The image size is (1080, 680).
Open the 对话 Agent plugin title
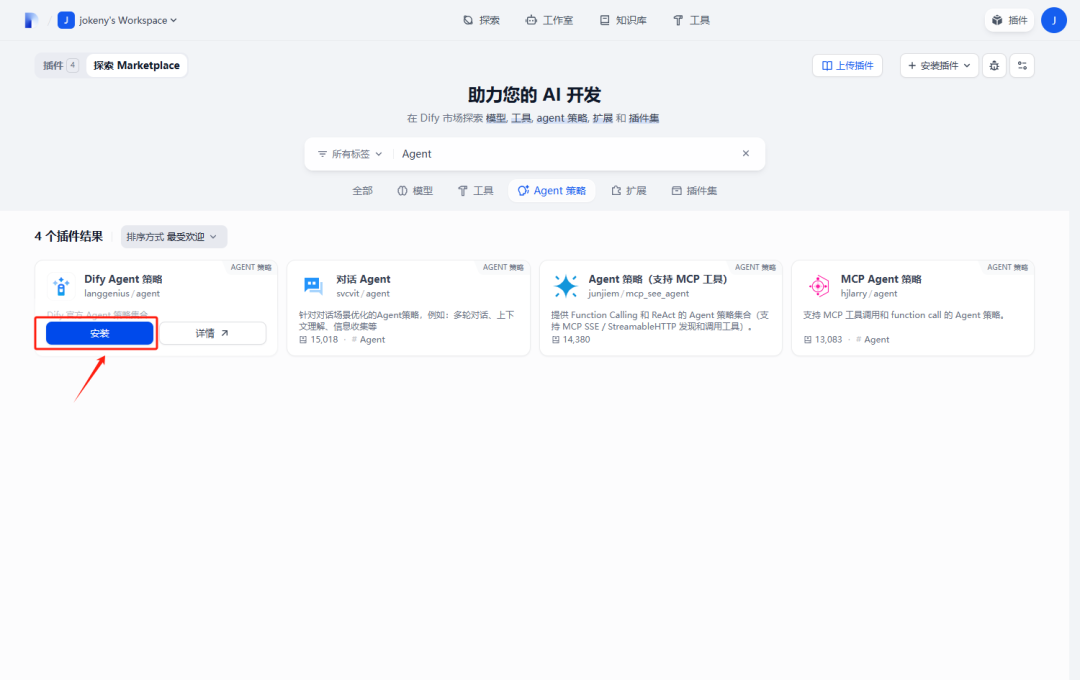(x=363, y=279)
